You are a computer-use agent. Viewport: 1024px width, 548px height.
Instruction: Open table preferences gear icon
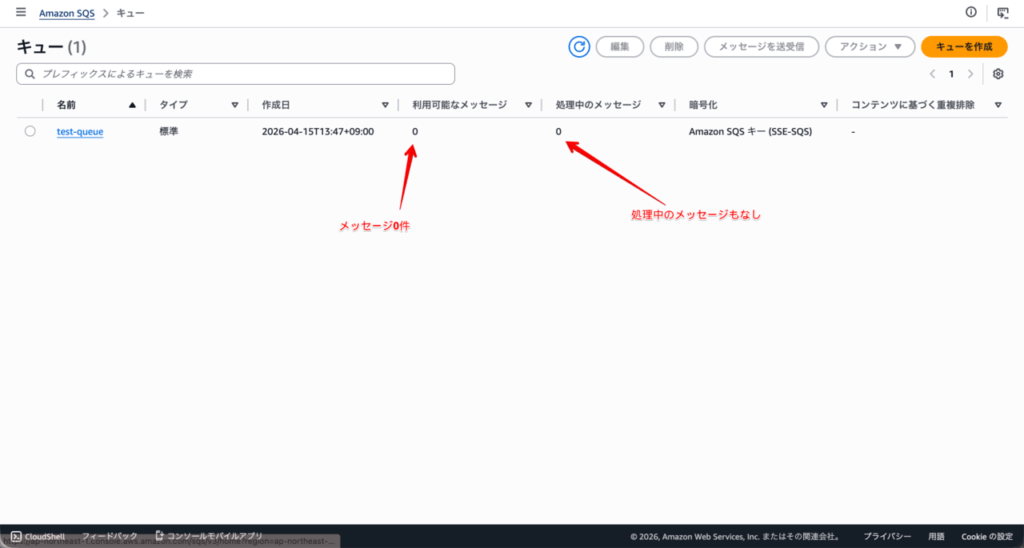(x=998, y=74)
